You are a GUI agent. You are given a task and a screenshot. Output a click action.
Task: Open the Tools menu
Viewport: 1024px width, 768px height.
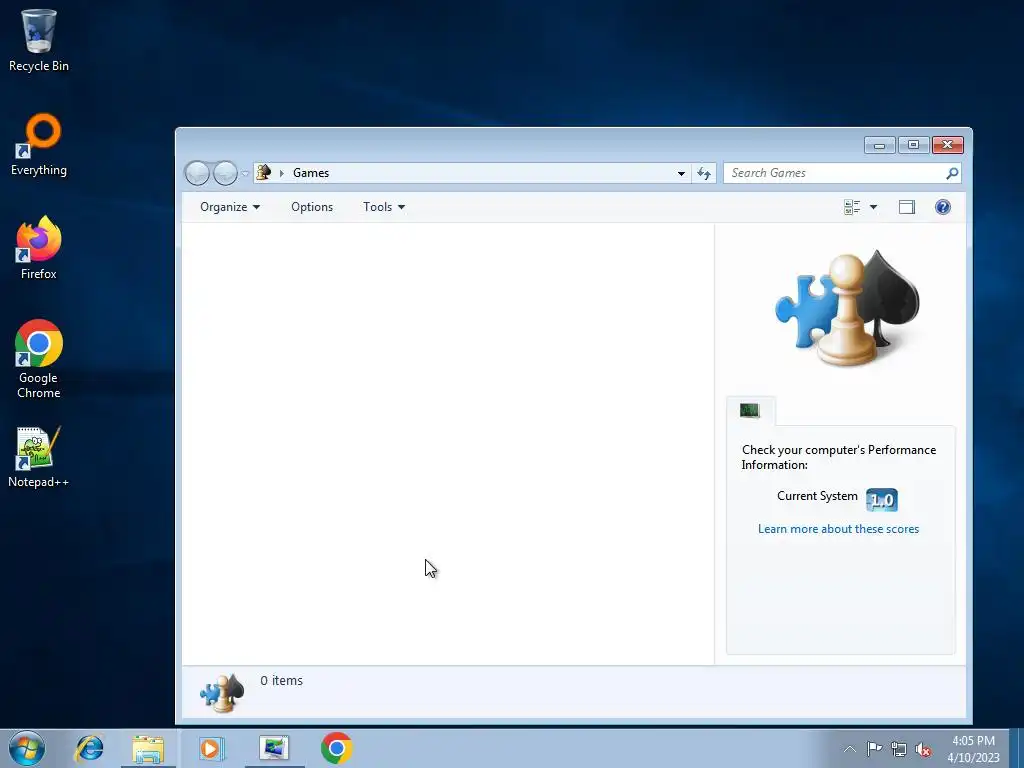[384, 207]
